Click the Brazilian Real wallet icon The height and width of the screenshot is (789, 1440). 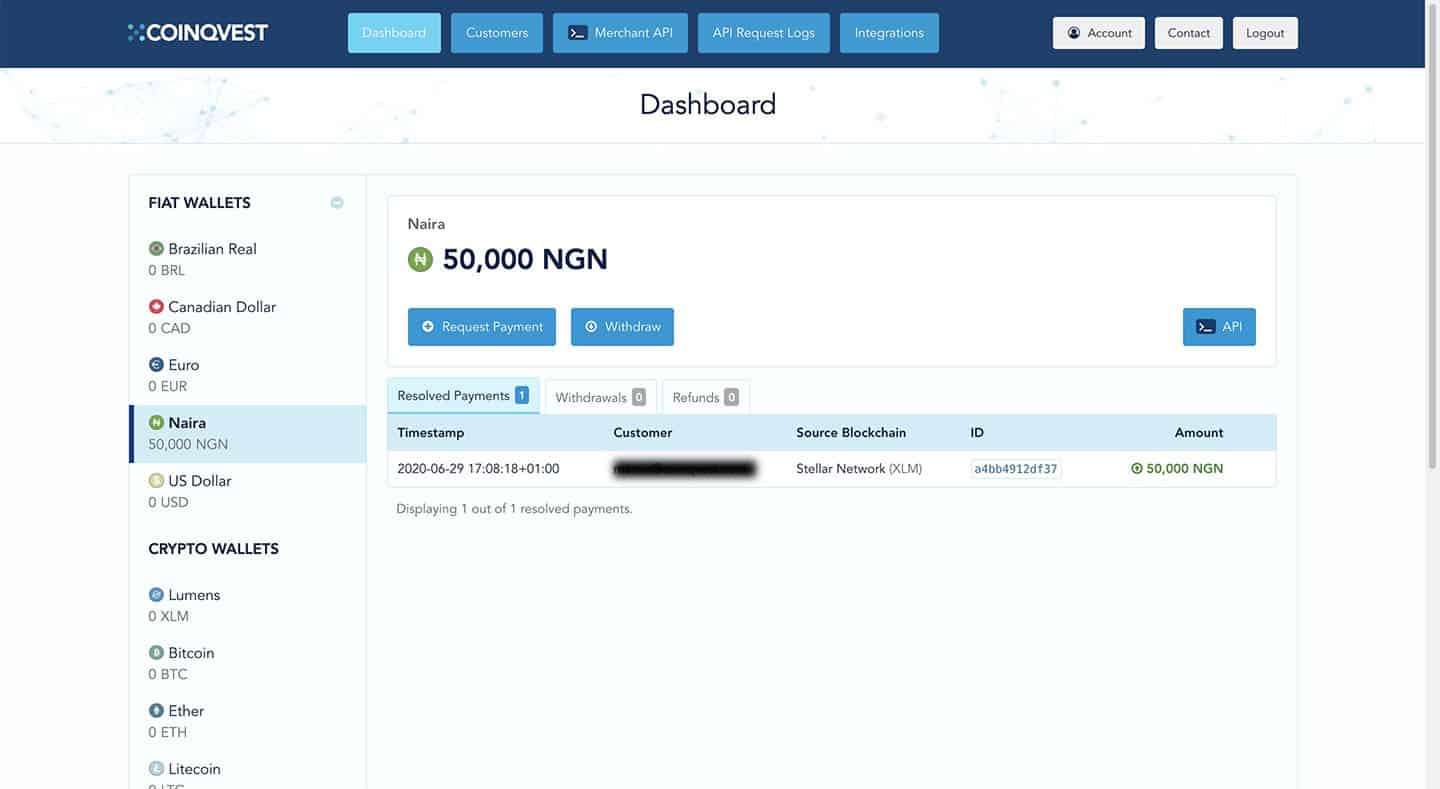(156, 249)
